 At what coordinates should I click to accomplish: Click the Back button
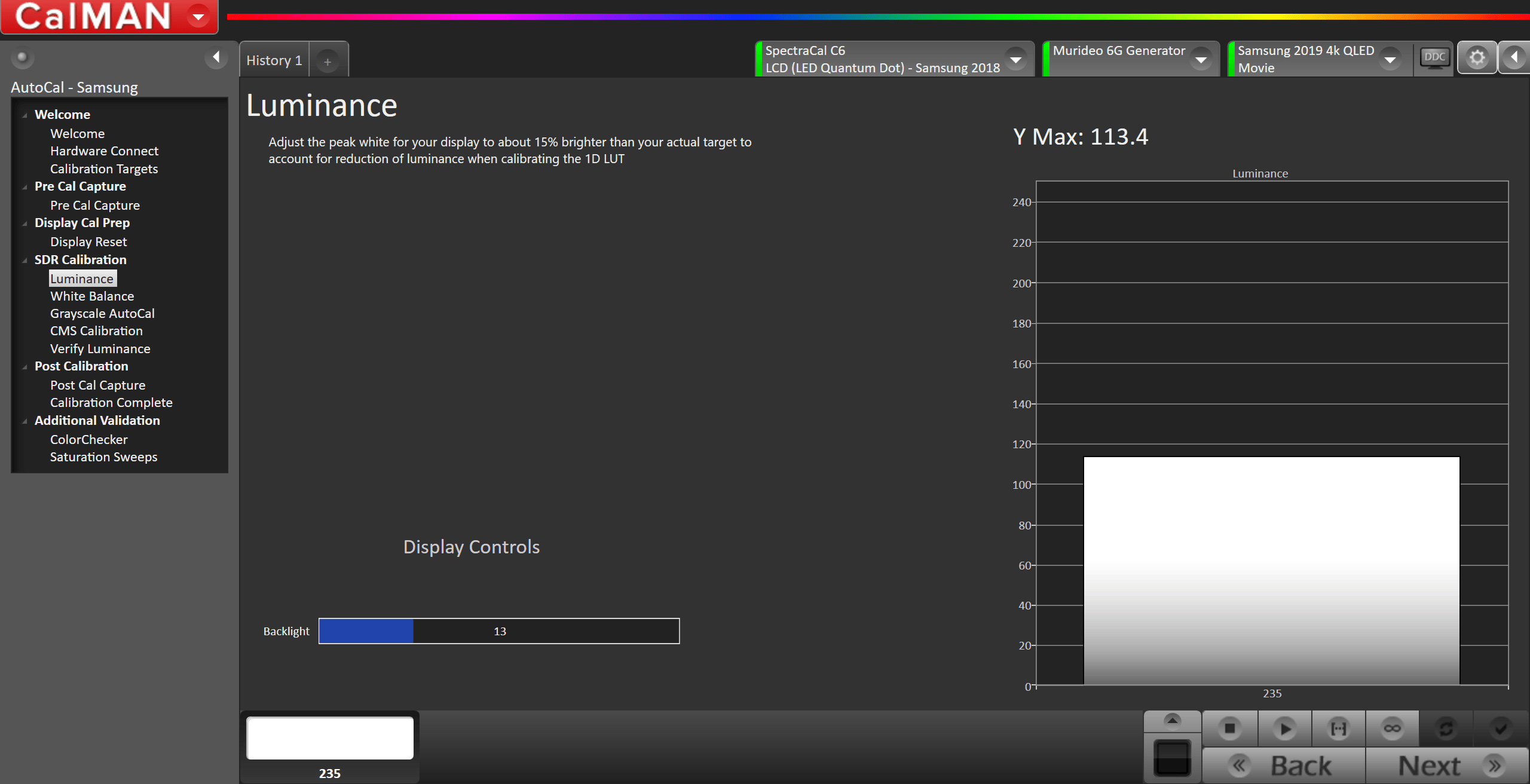(x=1284, y=765)
